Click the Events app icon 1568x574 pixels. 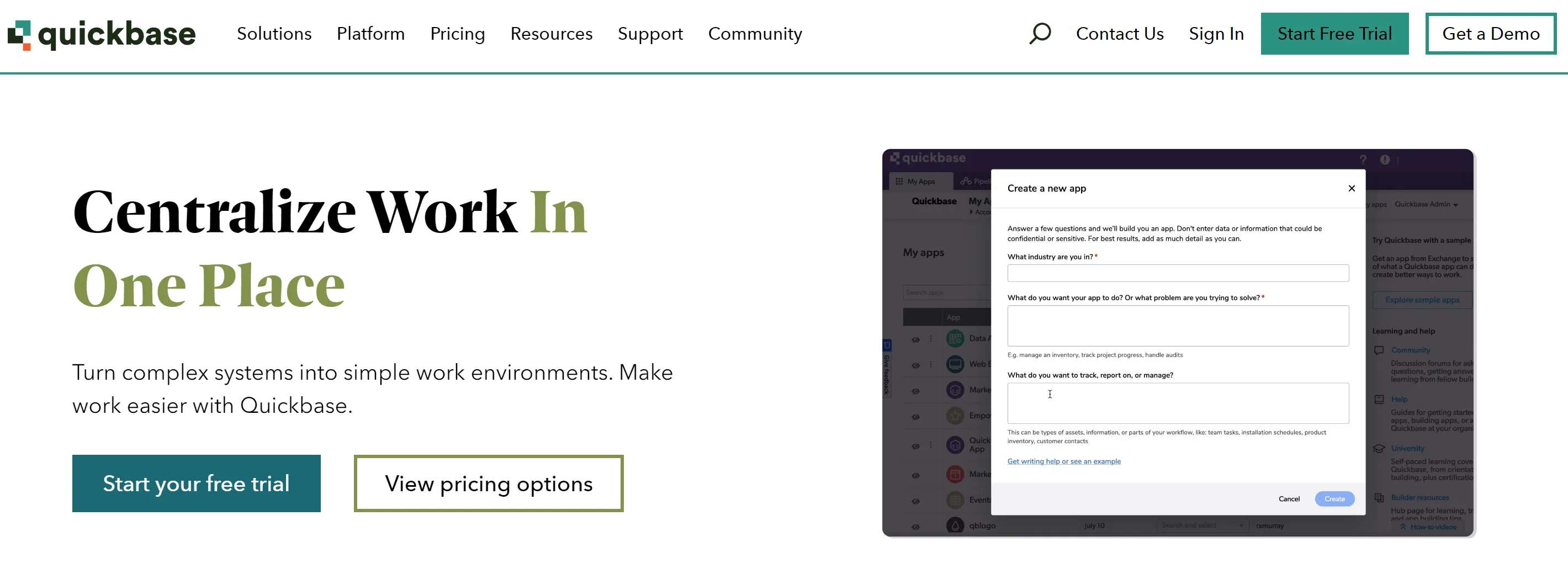click(x=955, y=499)
